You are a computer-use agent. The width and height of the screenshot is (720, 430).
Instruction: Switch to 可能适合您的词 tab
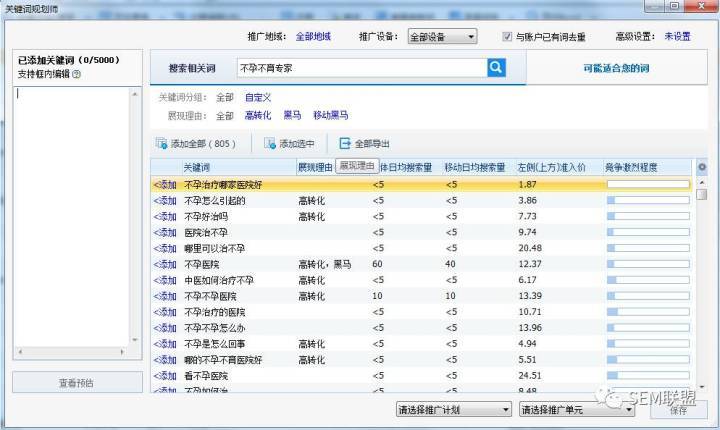pyautogui.click(x=616, y=68)
